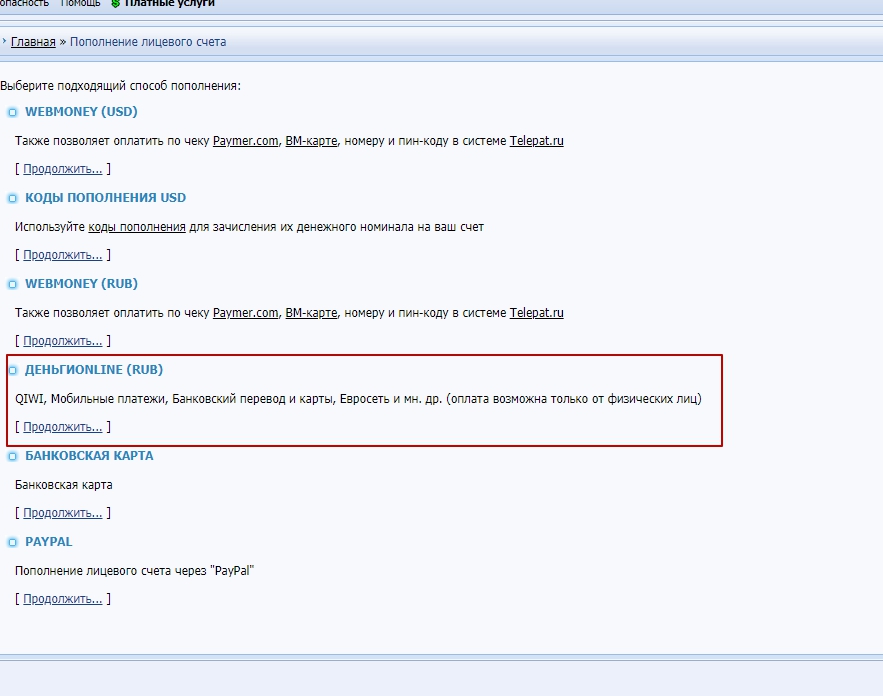
Task: Click the green icon next to Платные услуги
Action: coord(115,4)
